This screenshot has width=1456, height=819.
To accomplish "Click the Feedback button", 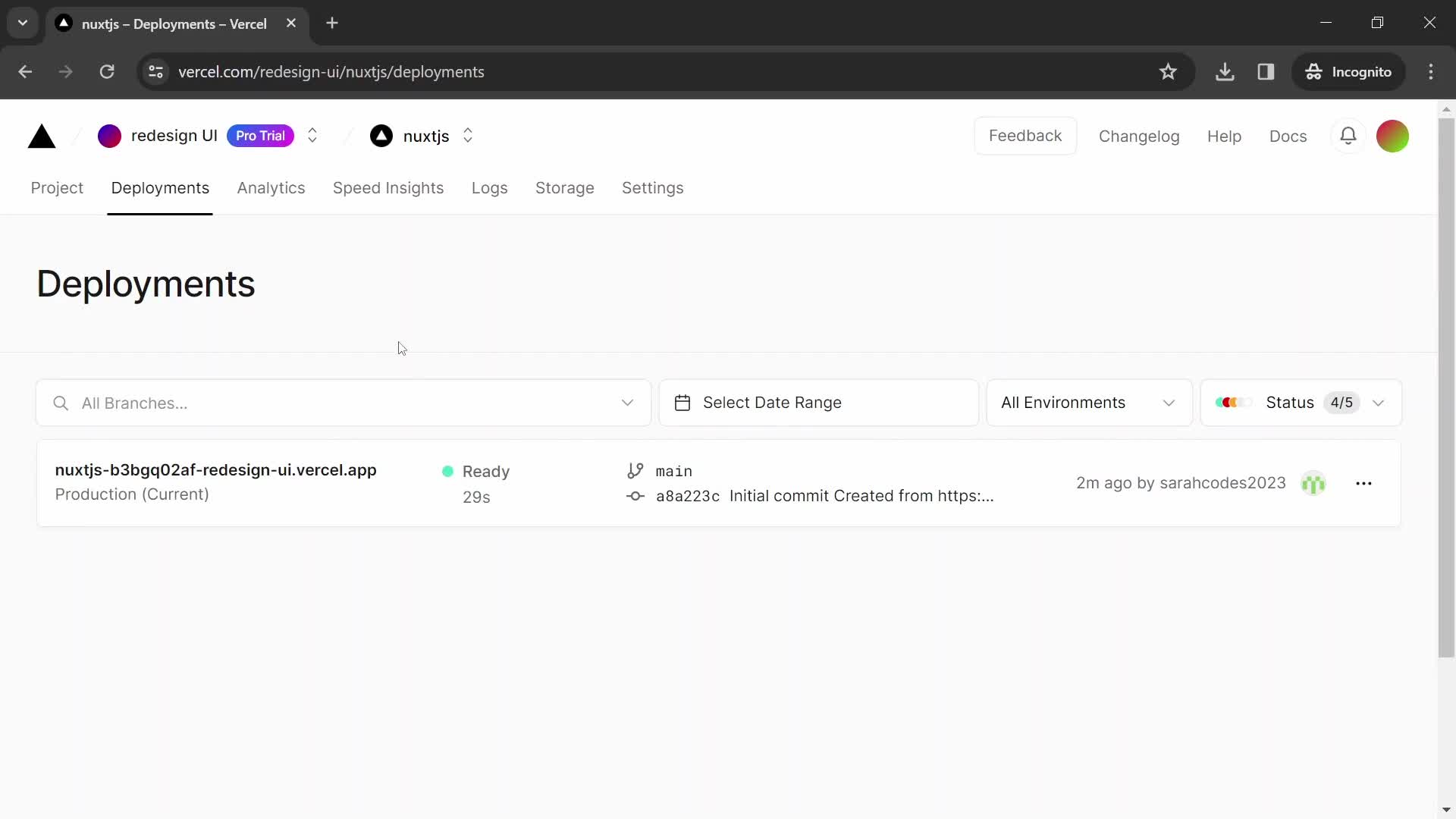I will [x=1025, y=135].
